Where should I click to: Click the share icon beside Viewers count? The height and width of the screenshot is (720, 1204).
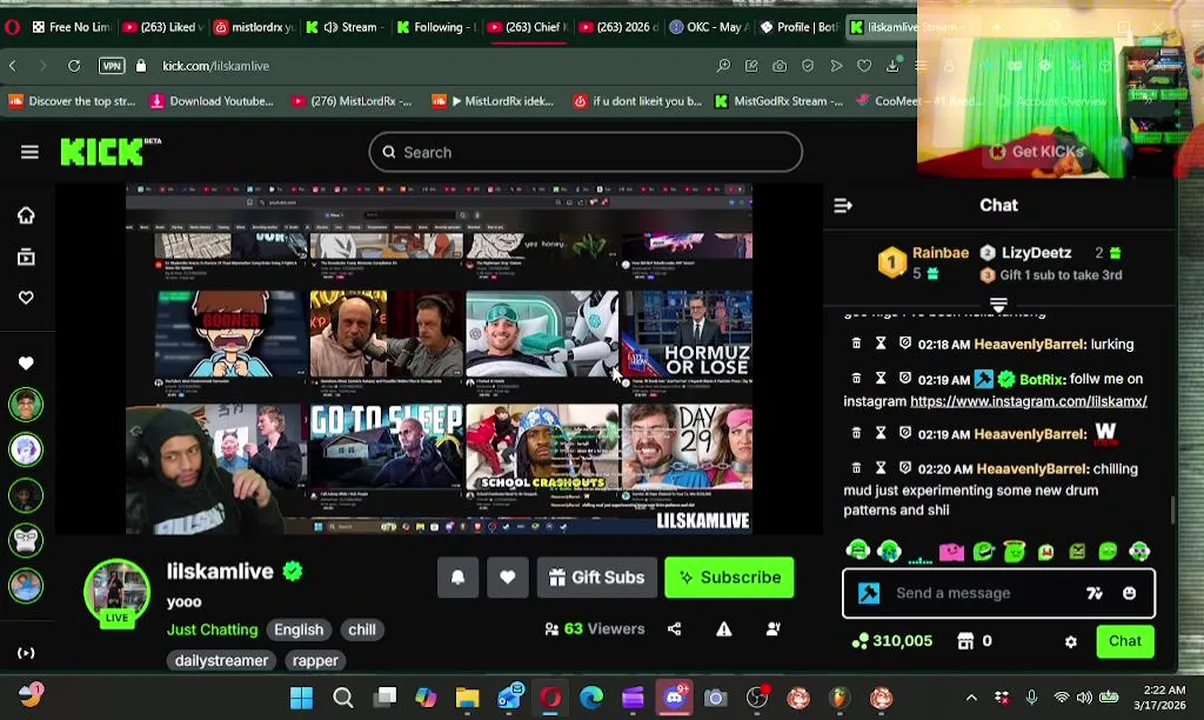(674, 629)
